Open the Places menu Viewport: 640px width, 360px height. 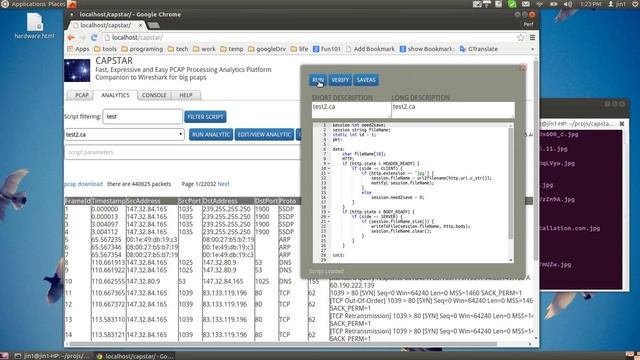tap(56, 4)
